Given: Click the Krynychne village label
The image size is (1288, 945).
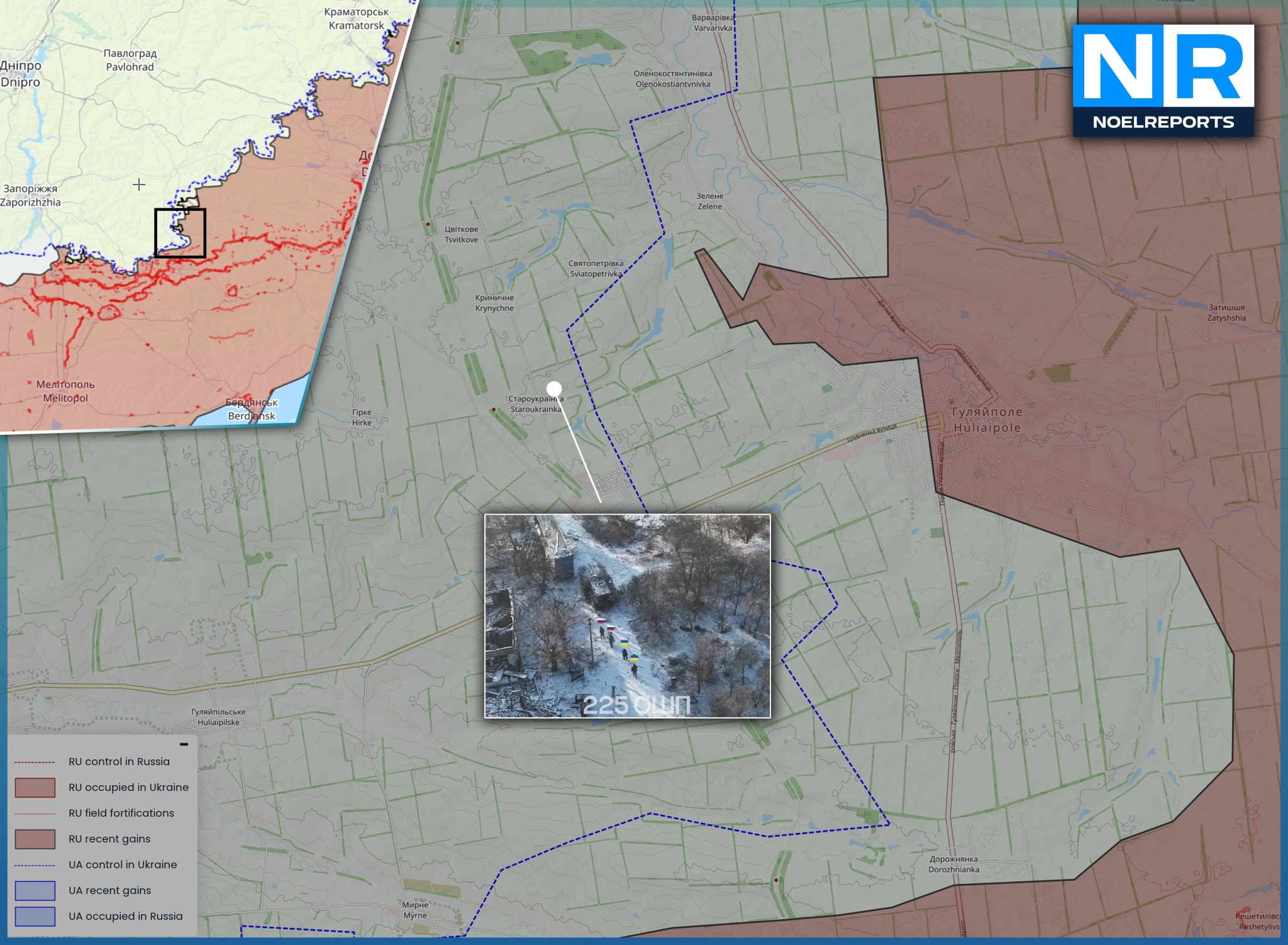Looking at the screenshot, I should point(494,303).
